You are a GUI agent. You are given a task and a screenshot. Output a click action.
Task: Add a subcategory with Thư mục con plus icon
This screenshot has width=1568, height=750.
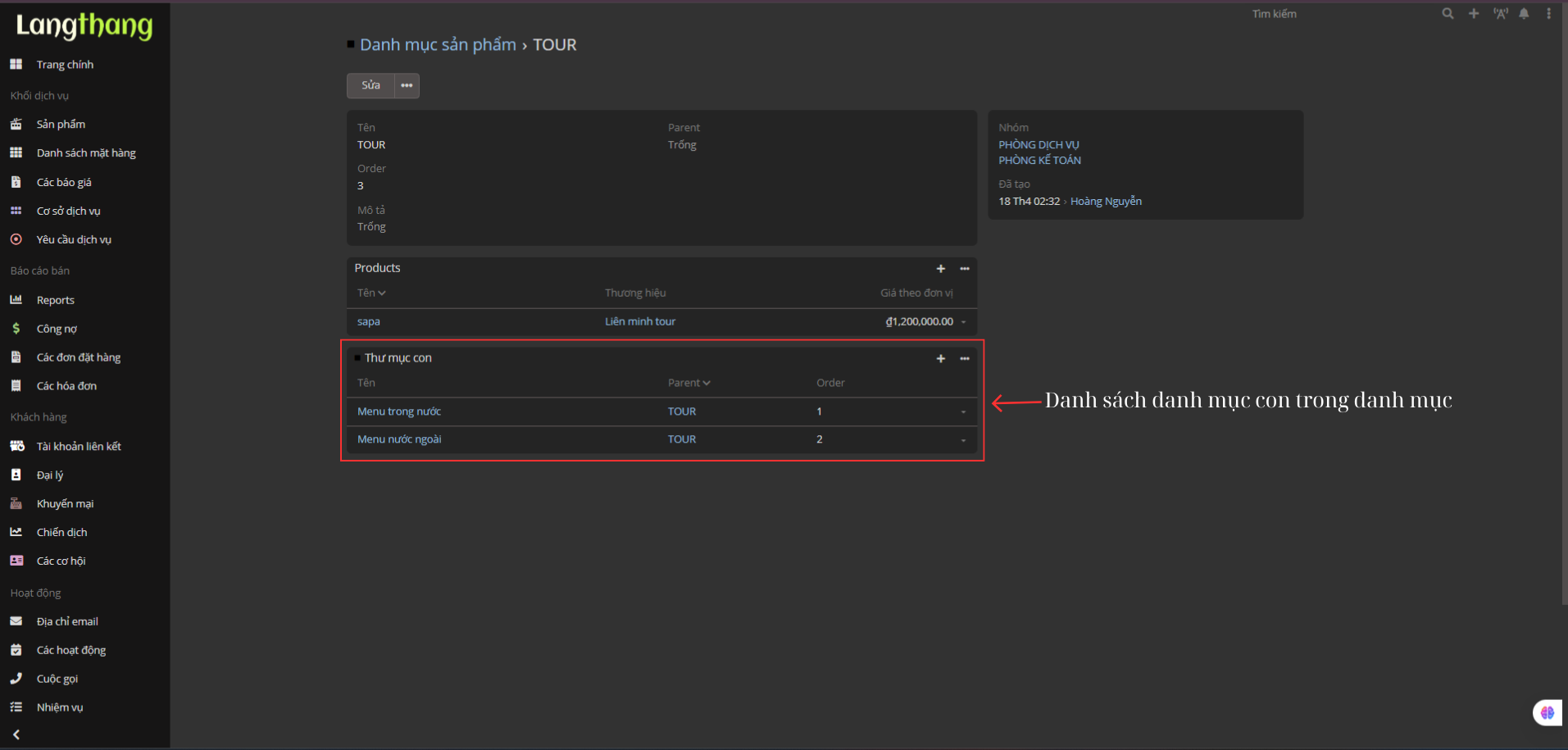point(941,359)
